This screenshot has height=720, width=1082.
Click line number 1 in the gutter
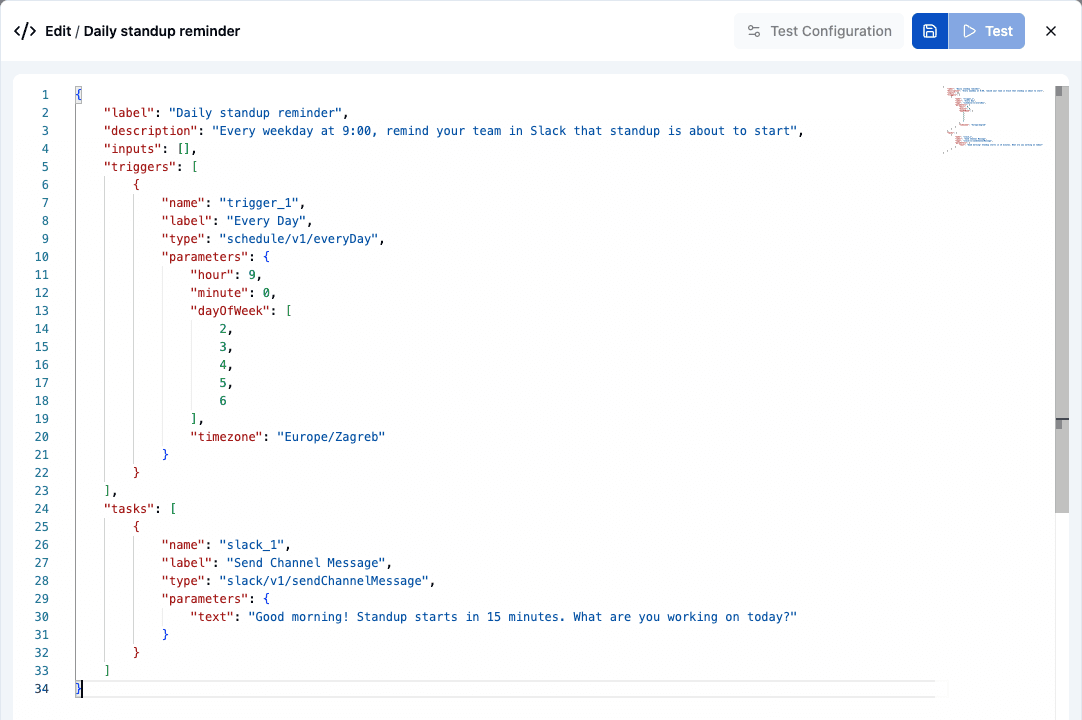45,95
